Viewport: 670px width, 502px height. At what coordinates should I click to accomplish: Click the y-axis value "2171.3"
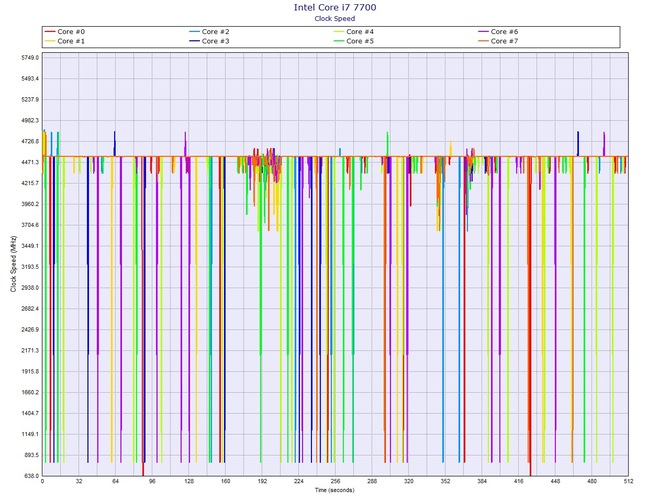tap(30, 351)
